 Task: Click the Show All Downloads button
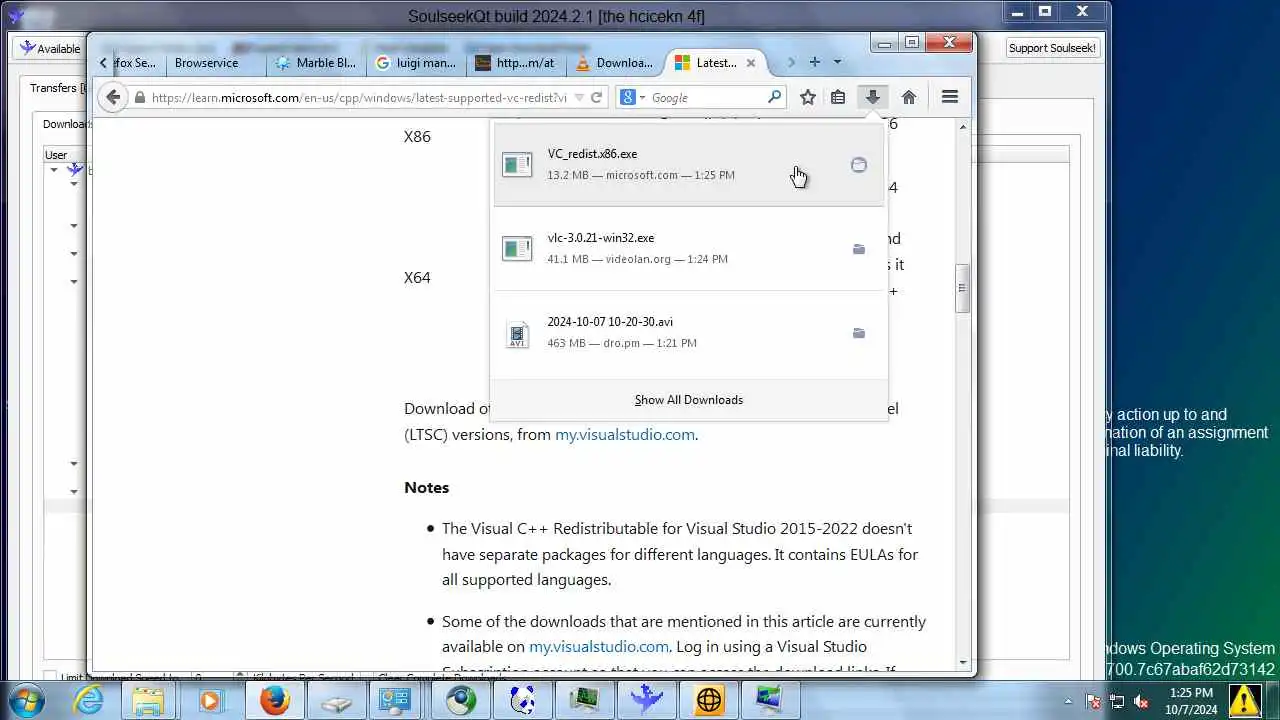point(689,400)
